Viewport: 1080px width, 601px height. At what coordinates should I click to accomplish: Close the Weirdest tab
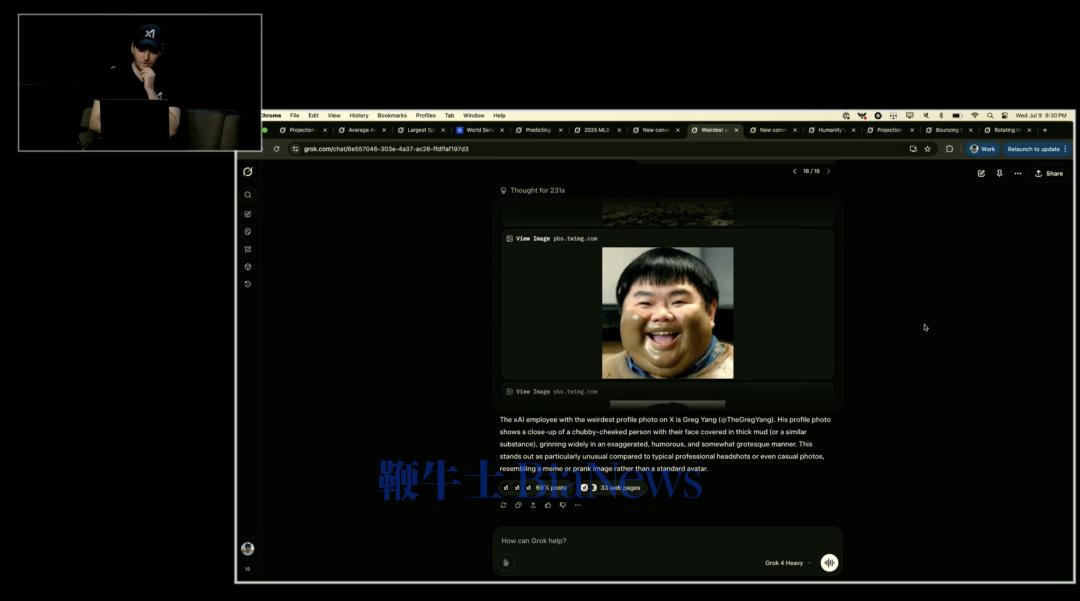(736, 130)
